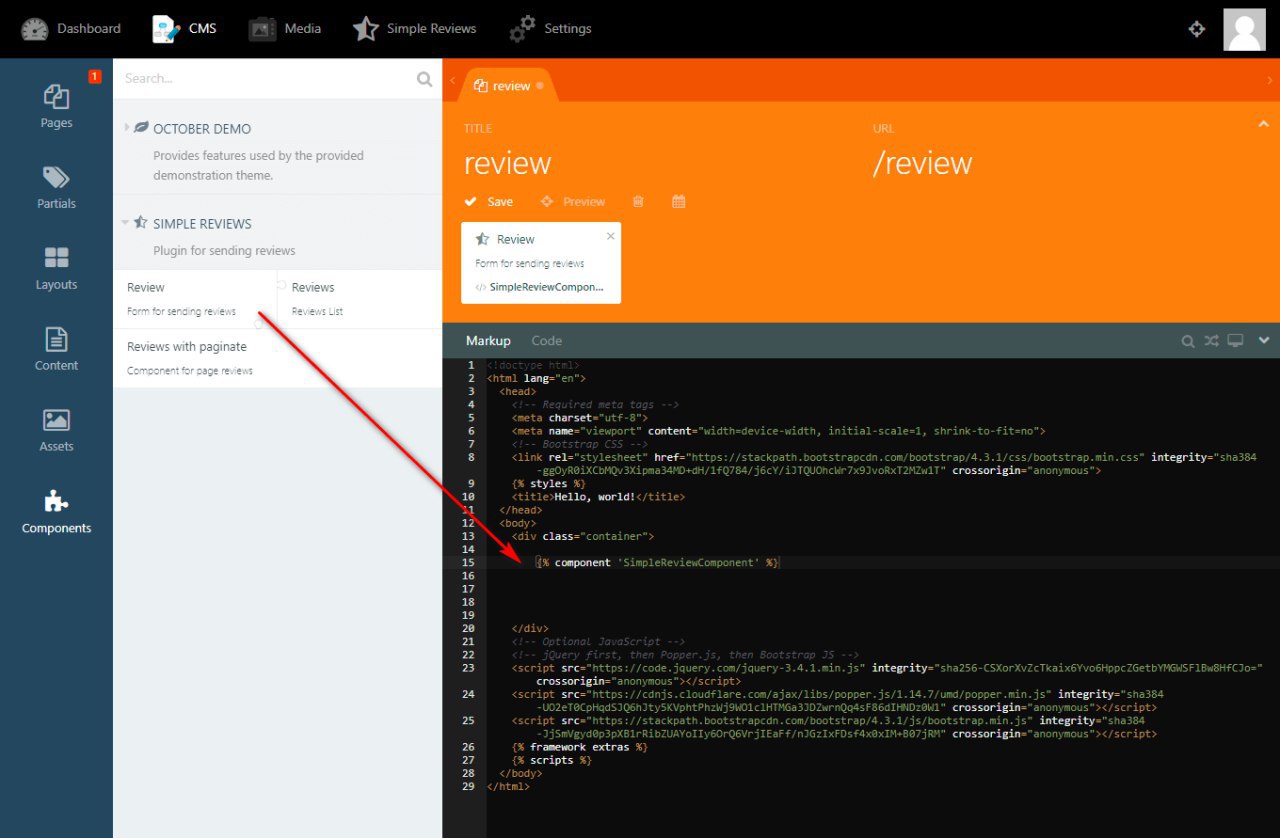1280x838 pixels.
Task: Delete the page with the trash icon
Action: point(638,201)
